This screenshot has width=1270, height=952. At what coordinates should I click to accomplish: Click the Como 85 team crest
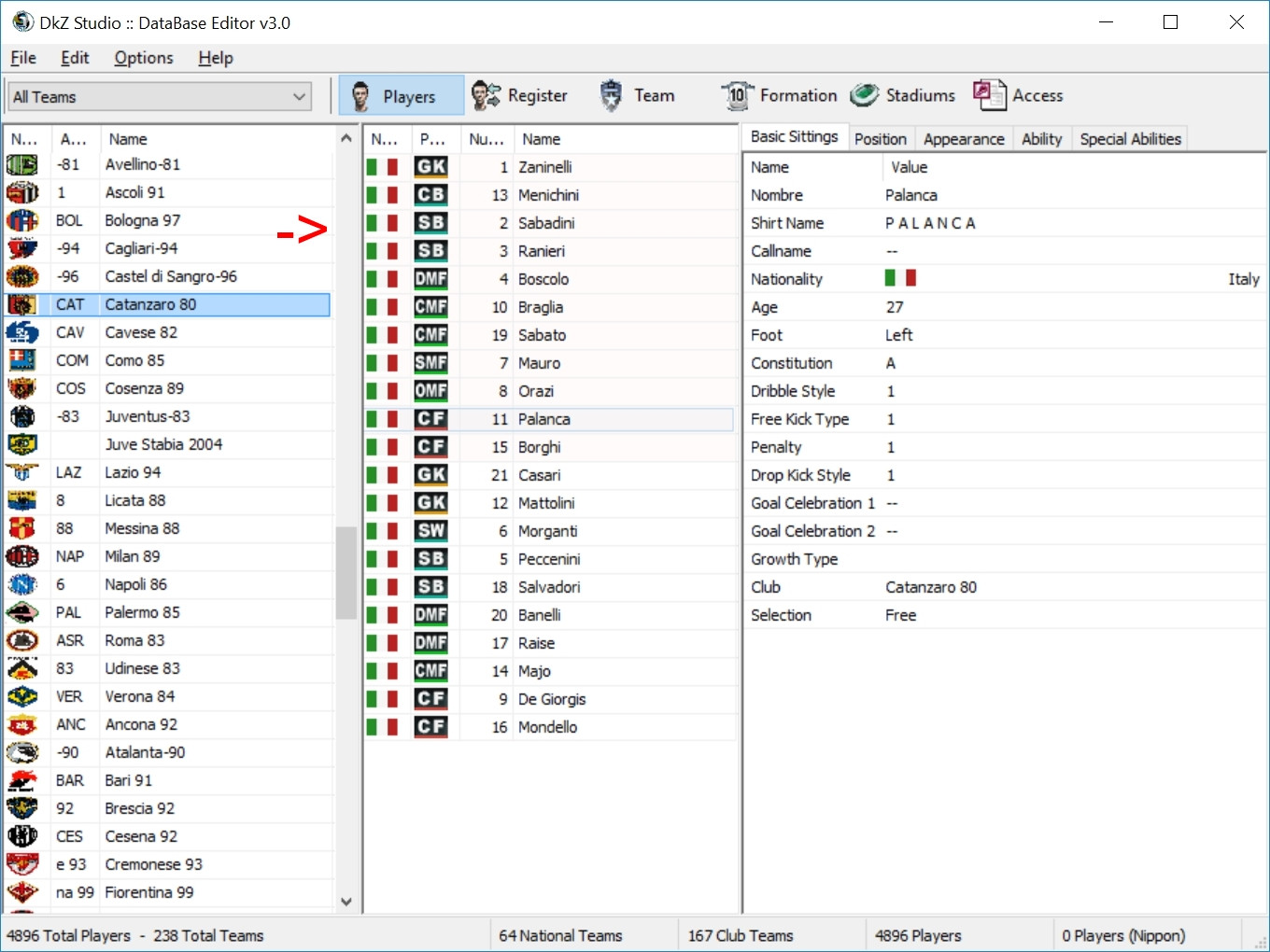[x=22, y=361]
